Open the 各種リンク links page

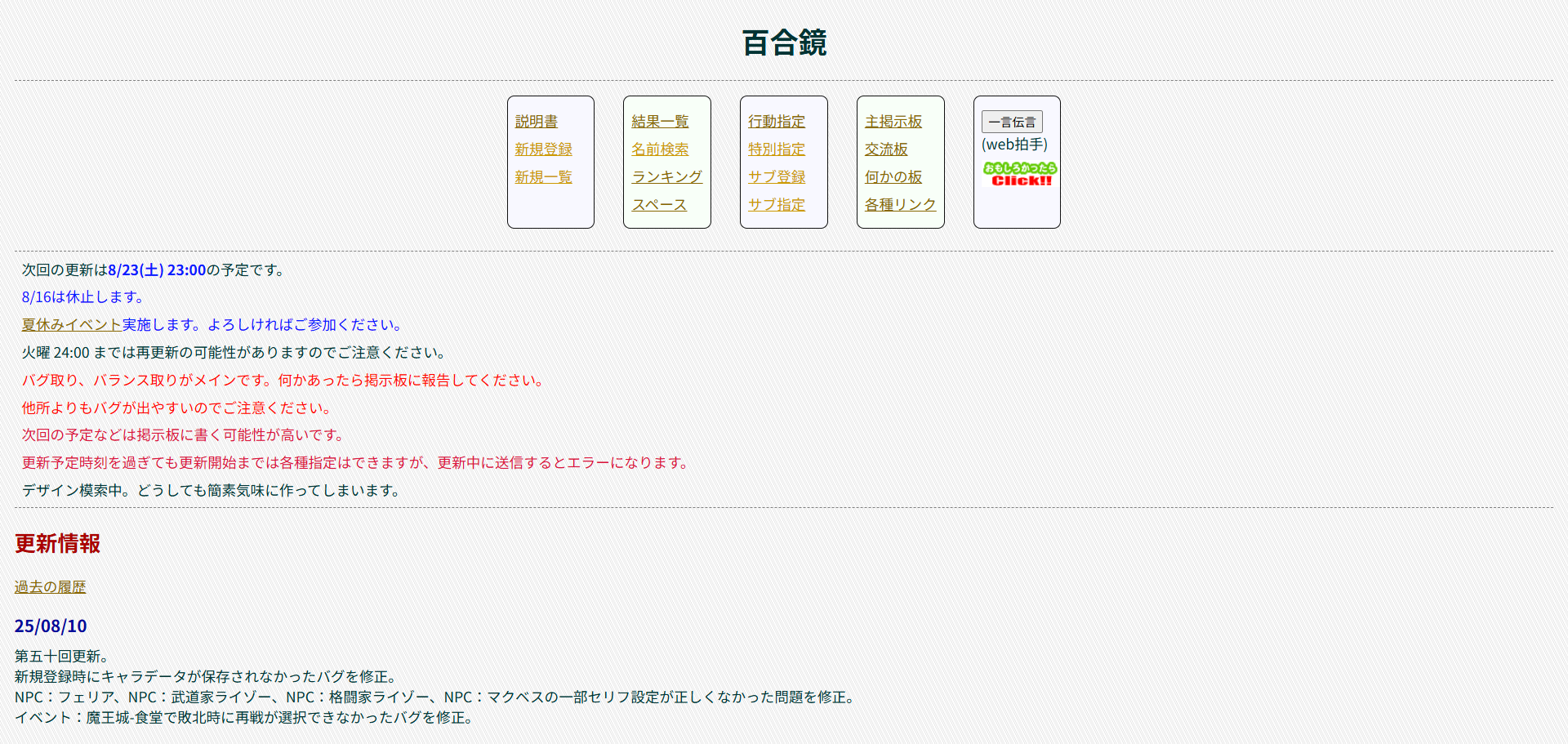(900, 205)
